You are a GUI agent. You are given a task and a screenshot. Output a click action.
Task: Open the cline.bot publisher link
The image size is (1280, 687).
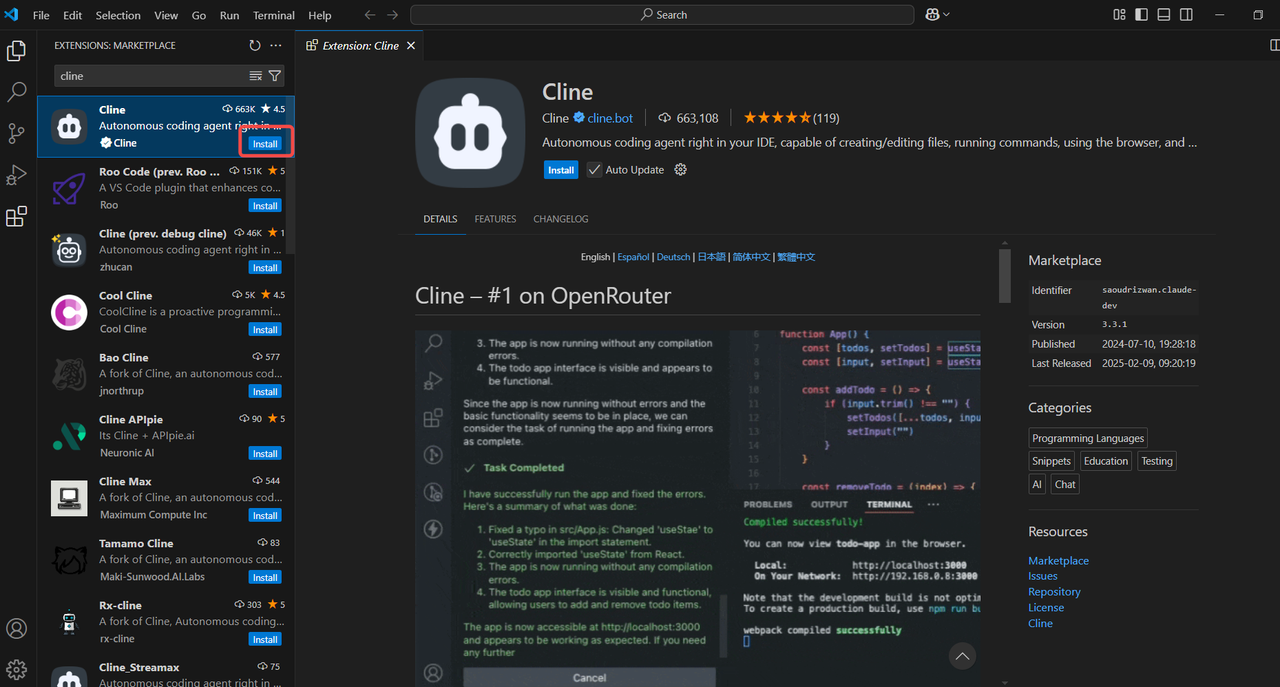tap(610, 118)
